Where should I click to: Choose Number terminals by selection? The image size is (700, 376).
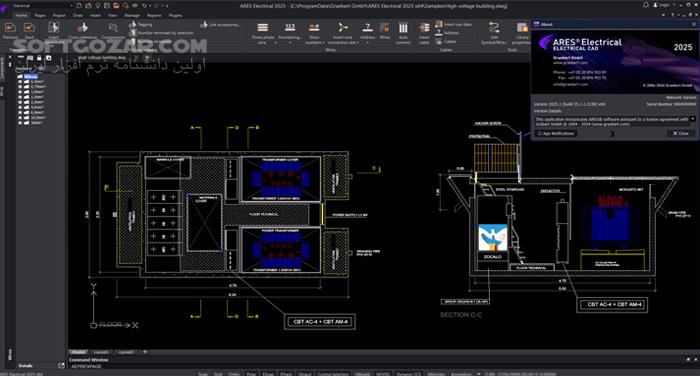click(162, 33)
